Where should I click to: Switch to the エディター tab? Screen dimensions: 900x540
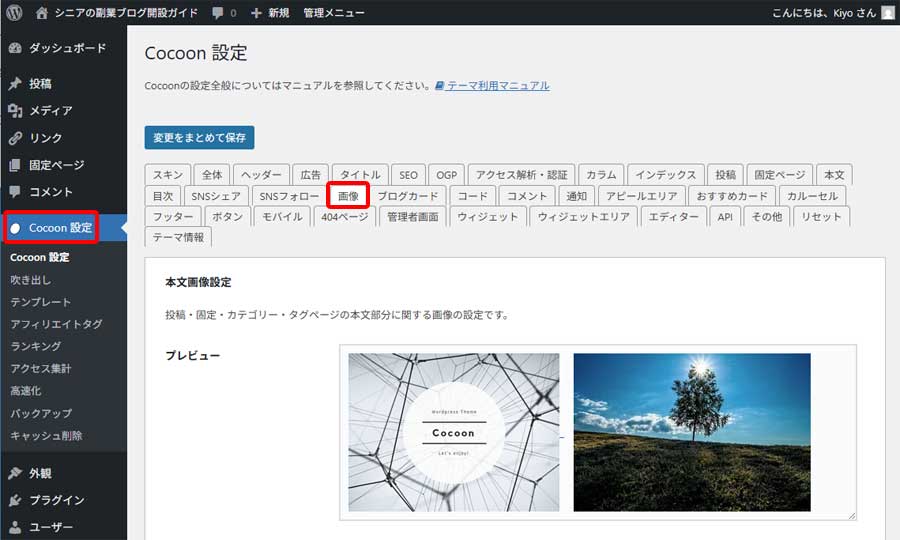point(673,216)
